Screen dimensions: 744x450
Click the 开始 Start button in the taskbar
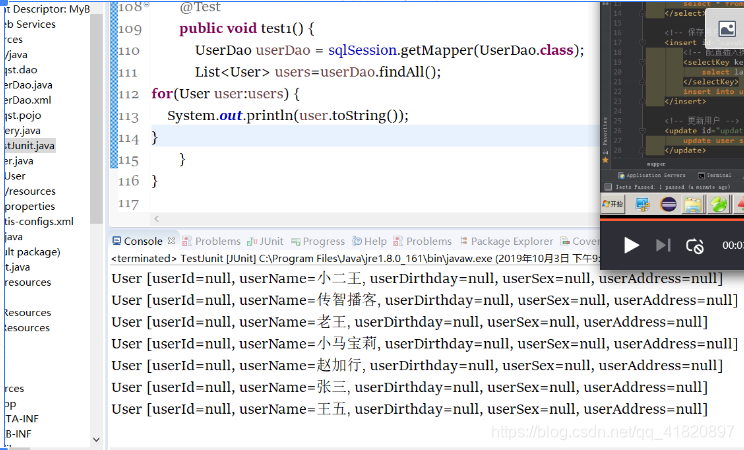pos(613,204)
